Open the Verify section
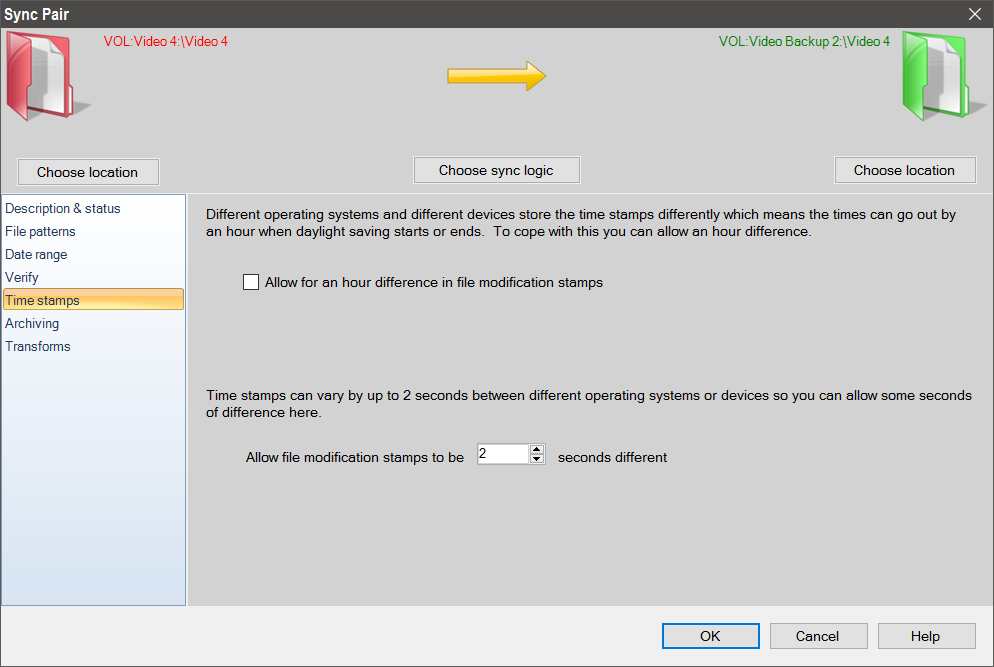This screenshot has height=667, width=994. pos(22,277)
